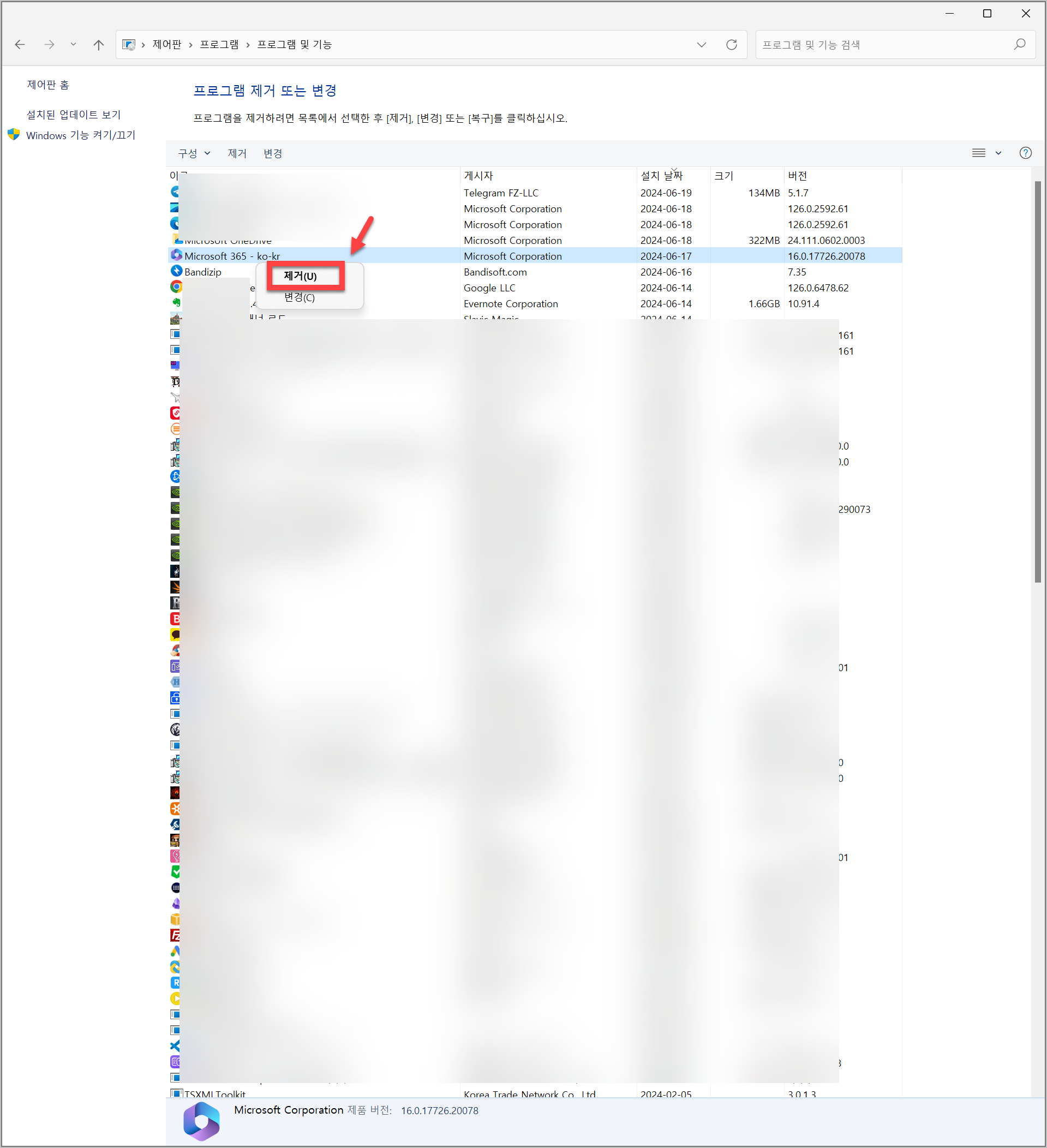Screen dimensions: 1047x1148
Task: Refresh the Programs and Features list
Action: pyautogui.click(x=732, y=44)
